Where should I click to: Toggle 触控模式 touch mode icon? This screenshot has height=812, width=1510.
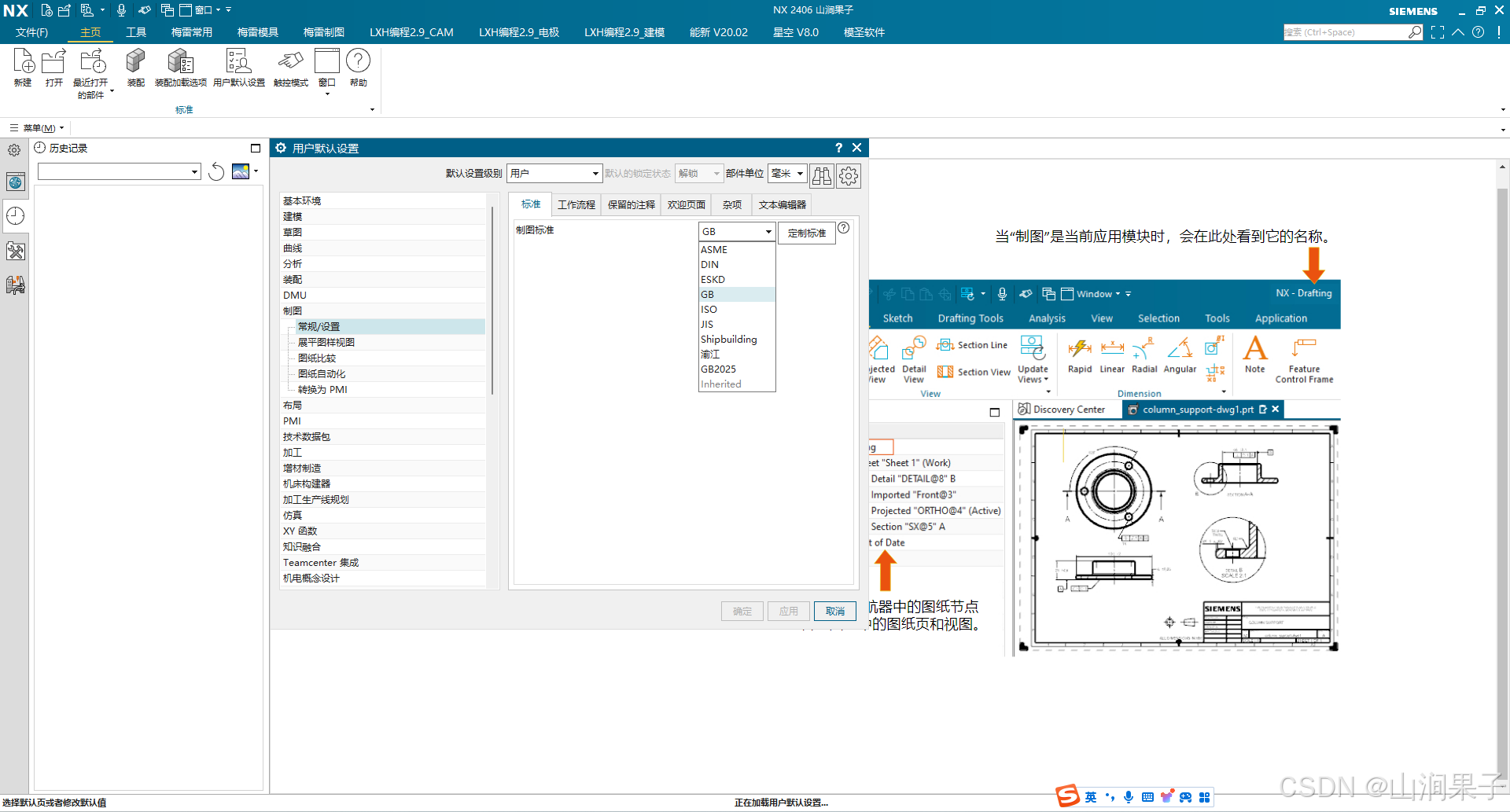coord(290,61)
